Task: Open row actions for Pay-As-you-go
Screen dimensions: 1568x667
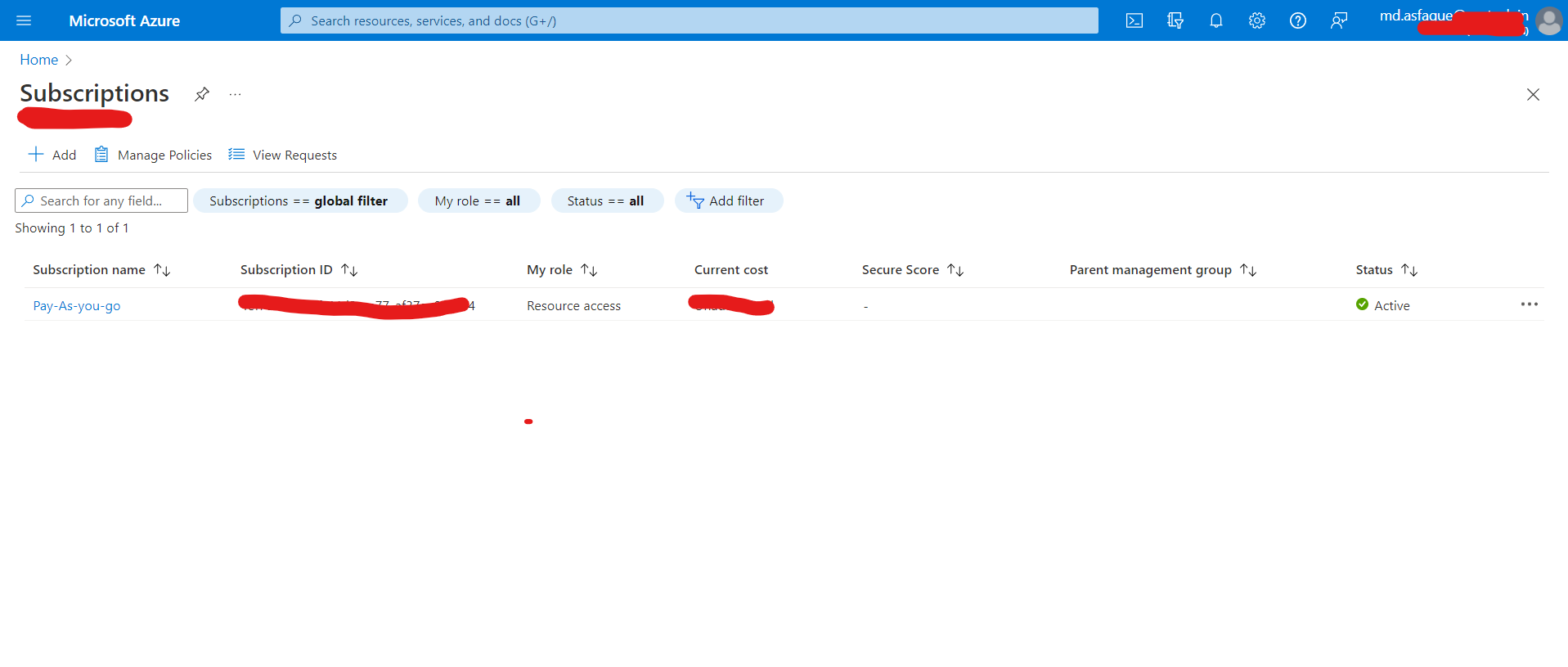Action: point(1530,304)
